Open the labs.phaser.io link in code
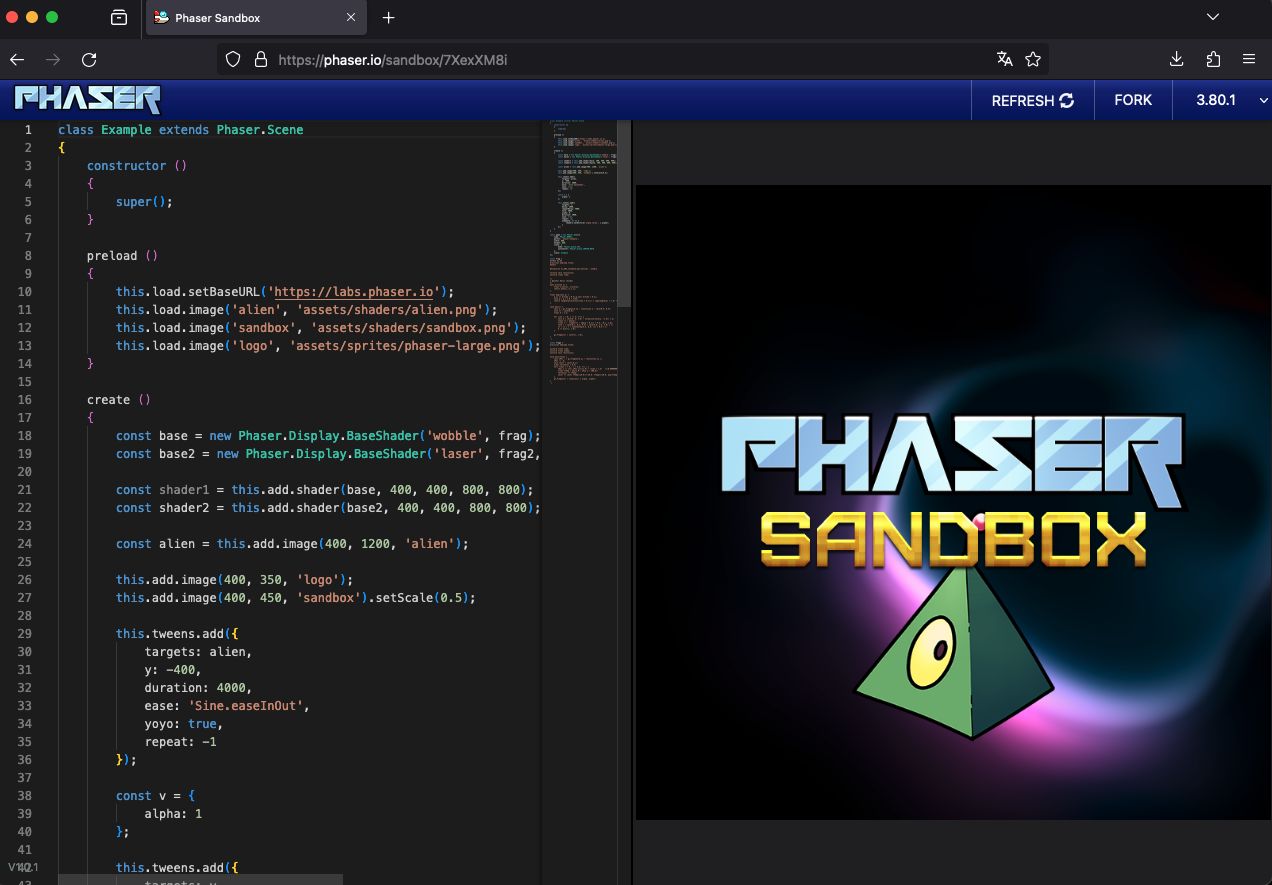This screenshot has width=1272, height=885. click(353, 292)
